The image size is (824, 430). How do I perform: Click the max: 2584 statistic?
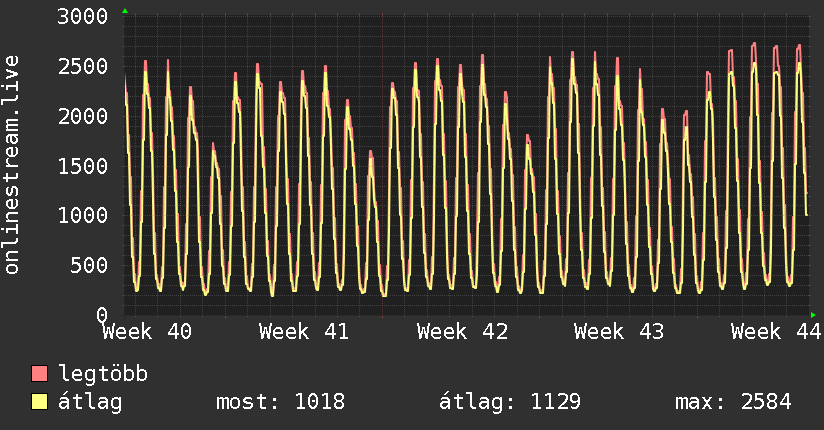coord(734,402)
